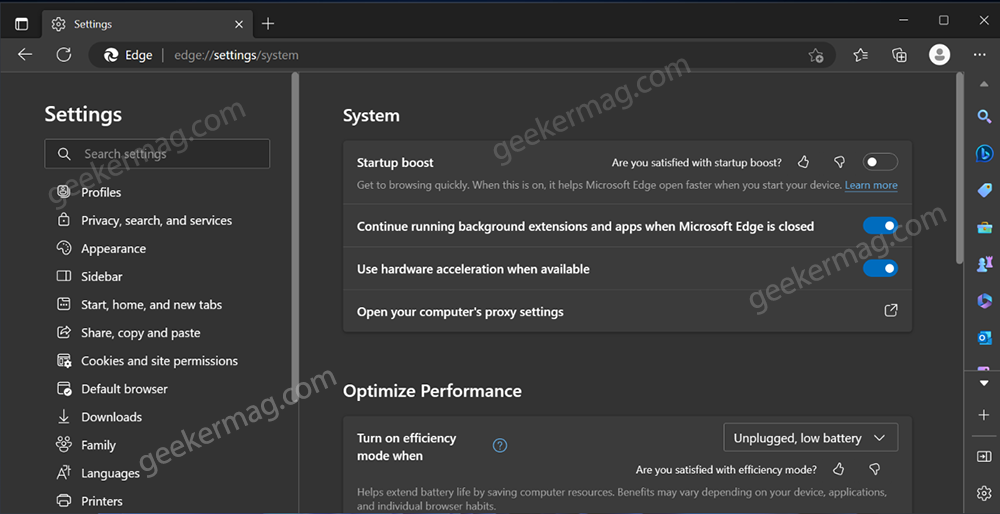Close the Settings tab

239,24
